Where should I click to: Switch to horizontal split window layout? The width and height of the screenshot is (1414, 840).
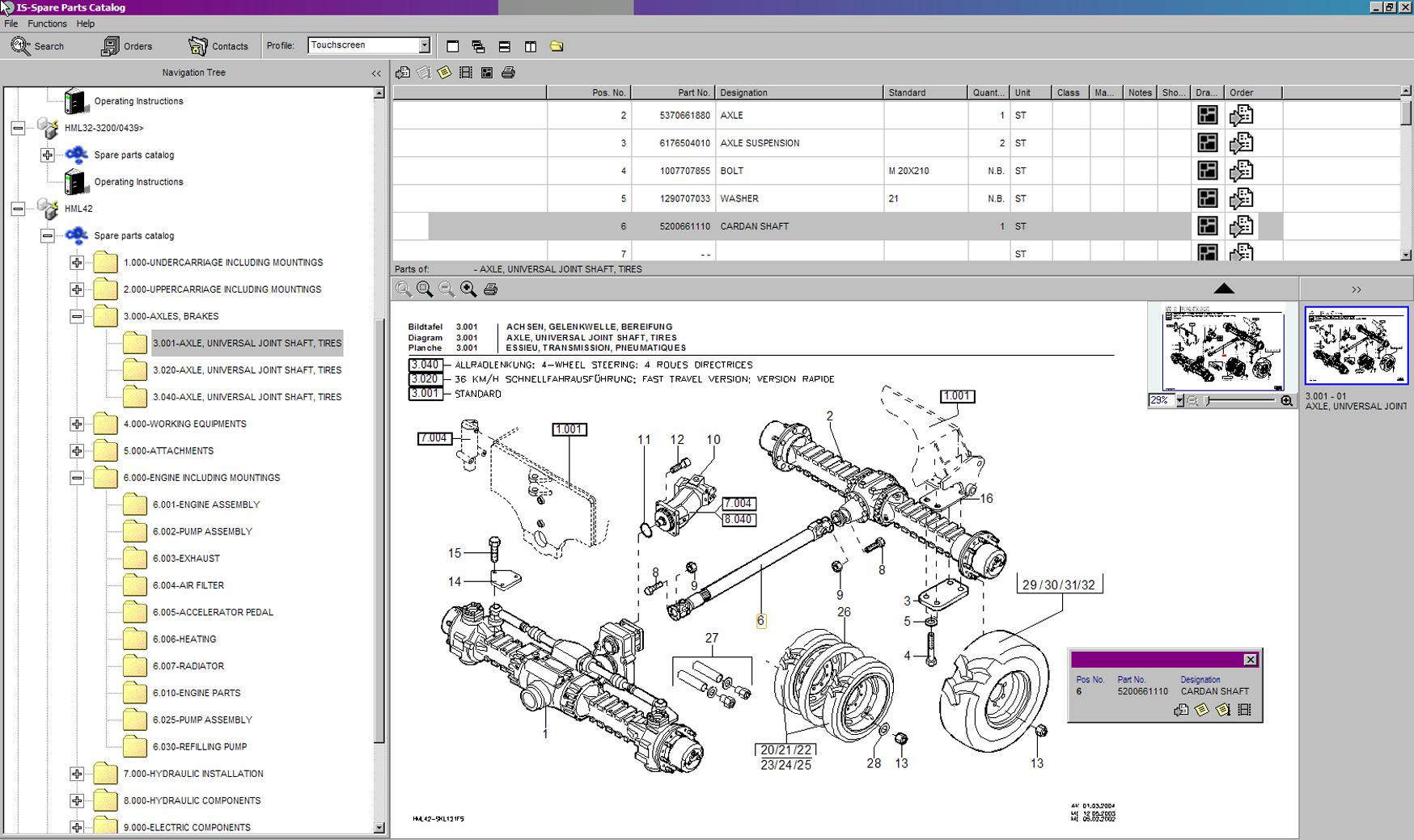coord(504,46)
